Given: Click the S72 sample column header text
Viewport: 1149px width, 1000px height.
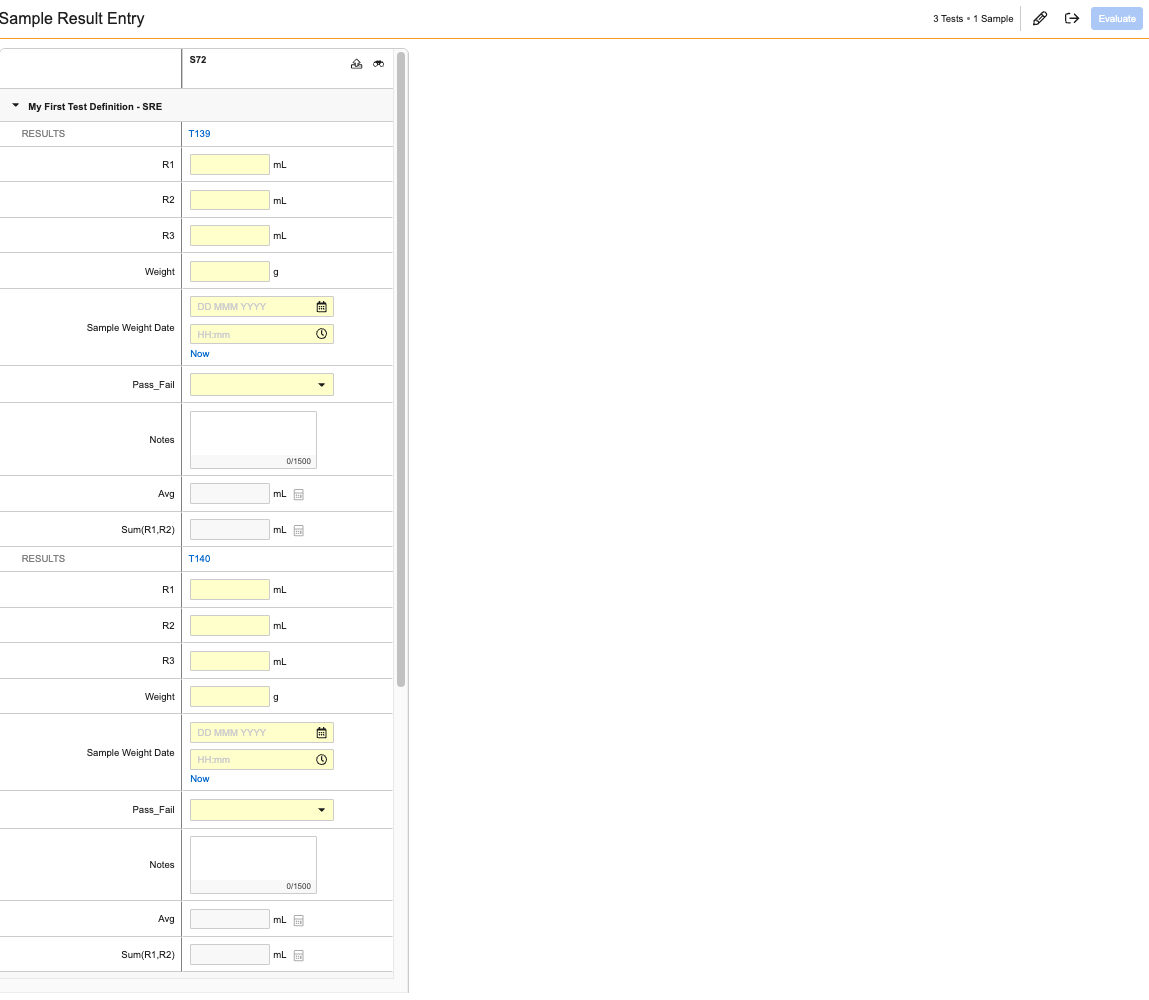Looking at the screenshot, I should pos(198,60).
